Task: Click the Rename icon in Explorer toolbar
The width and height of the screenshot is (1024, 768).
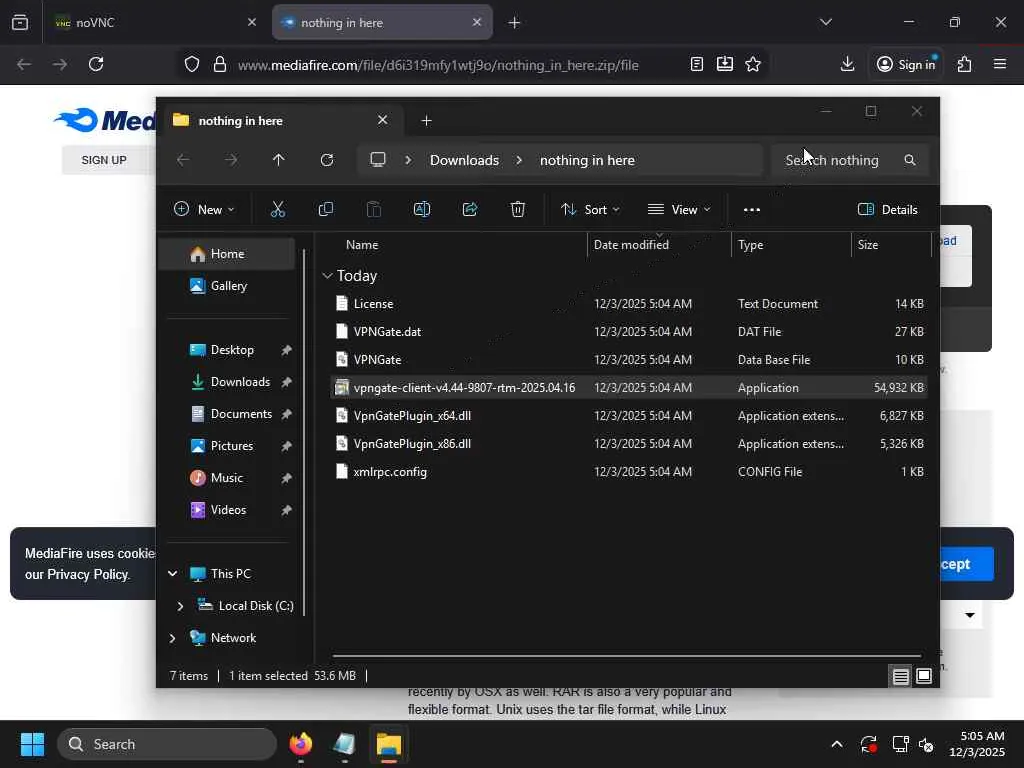Action: pyautogui.click(x=422, y=209)
